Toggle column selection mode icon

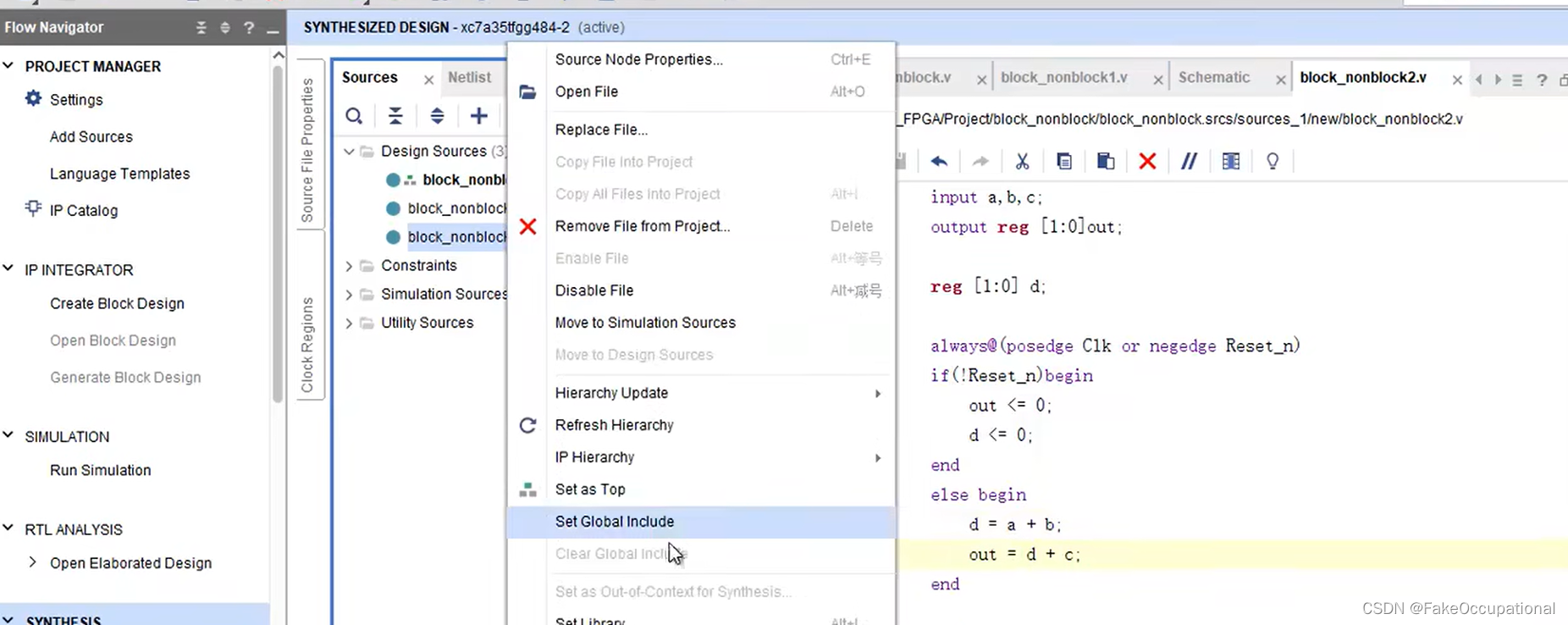(x=1231, y=161)
